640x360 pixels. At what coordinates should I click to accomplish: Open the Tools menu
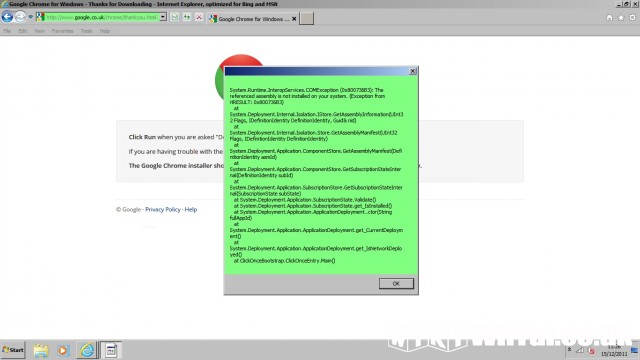pyautogui.click(x=87, y=31)
